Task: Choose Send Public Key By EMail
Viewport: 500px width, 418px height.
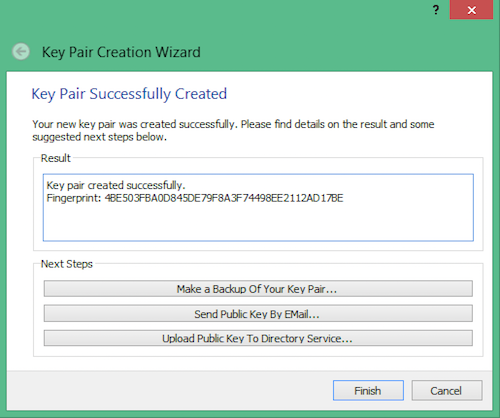Action: 258,314
